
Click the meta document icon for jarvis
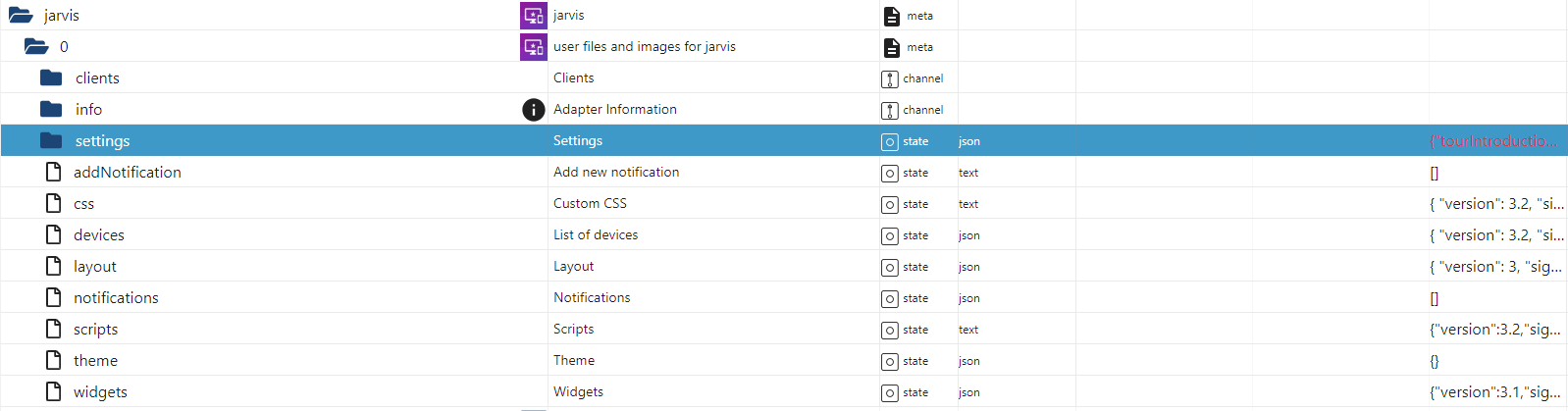click(x=891, y=16)
